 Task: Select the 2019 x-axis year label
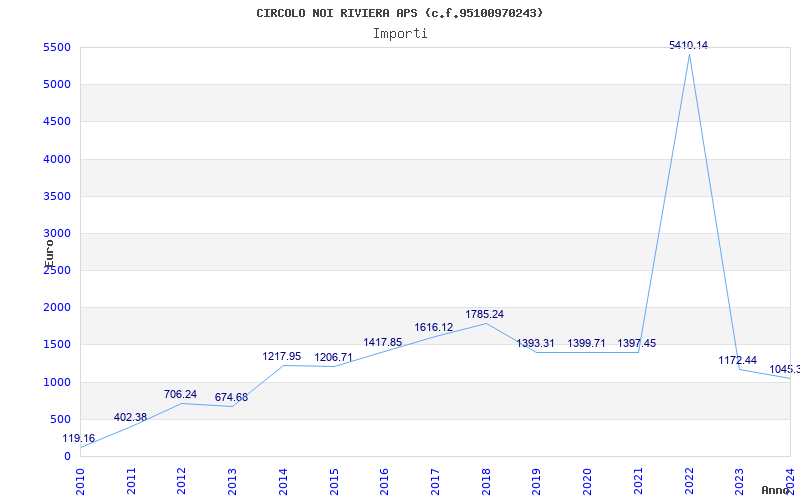536,481
